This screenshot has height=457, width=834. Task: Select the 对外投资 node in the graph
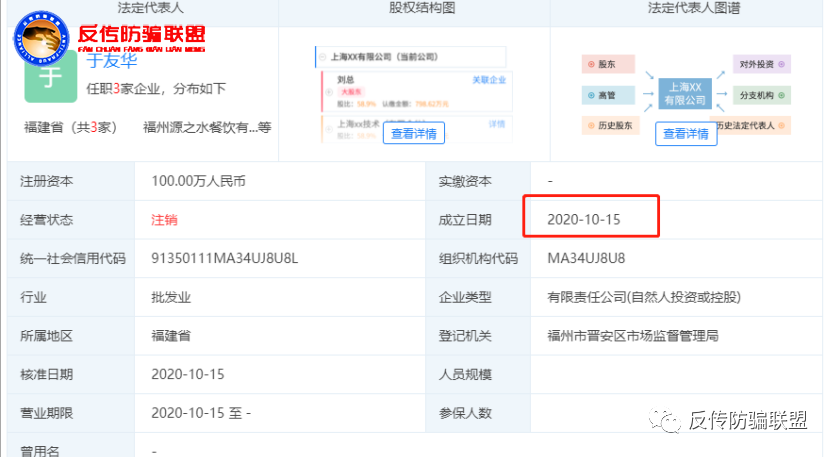(x=762, y=64)
